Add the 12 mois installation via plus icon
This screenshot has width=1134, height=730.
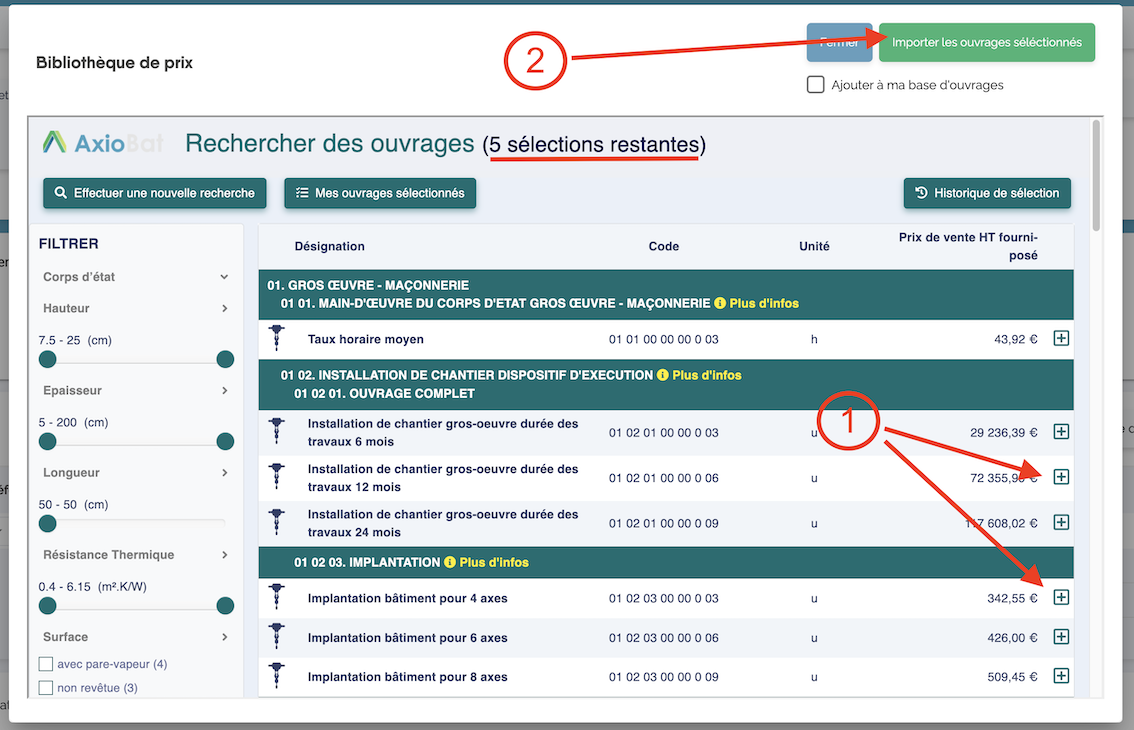(1061, 477)
